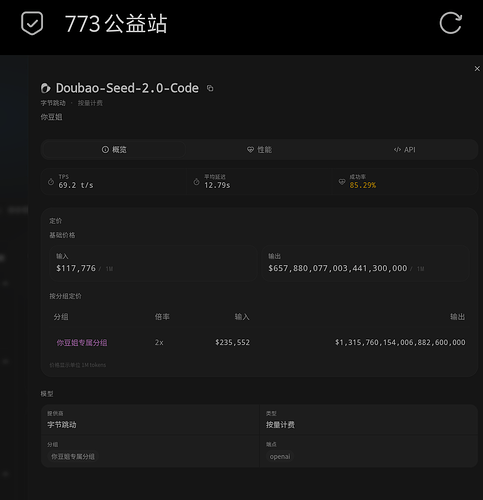Click the average latency timer icon
This screenshot has width=483, height=500.
pyautogui.click(x=196, y=182)
